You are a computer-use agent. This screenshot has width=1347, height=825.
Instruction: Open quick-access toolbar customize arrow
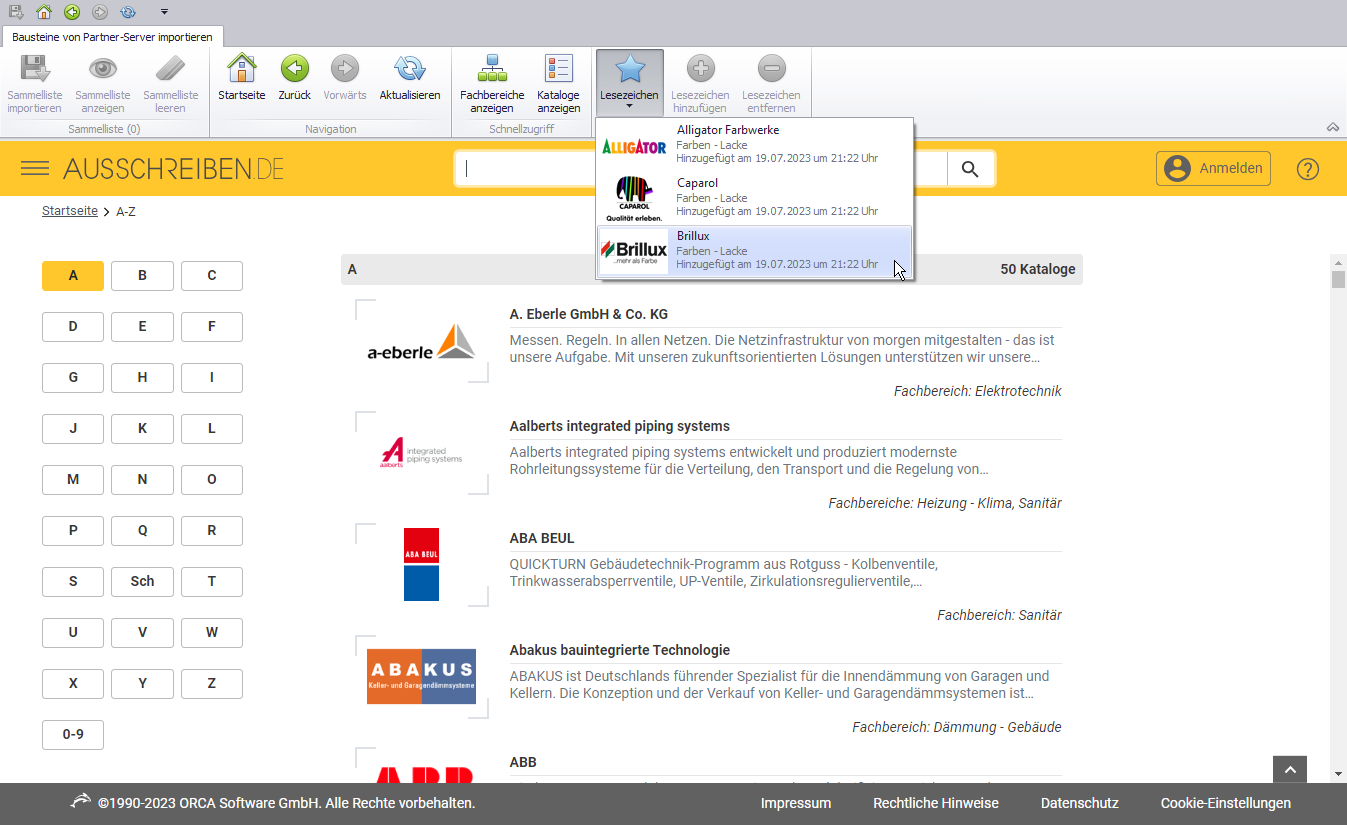click(x=164, y=13)
